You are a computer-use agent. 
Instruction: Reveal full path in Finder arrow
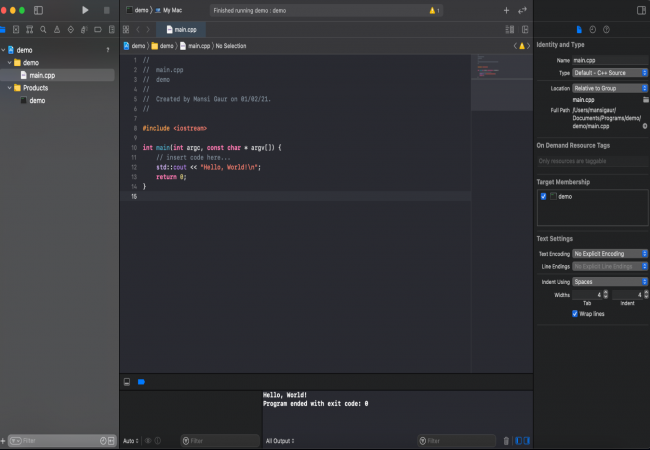tap(645, 126)
